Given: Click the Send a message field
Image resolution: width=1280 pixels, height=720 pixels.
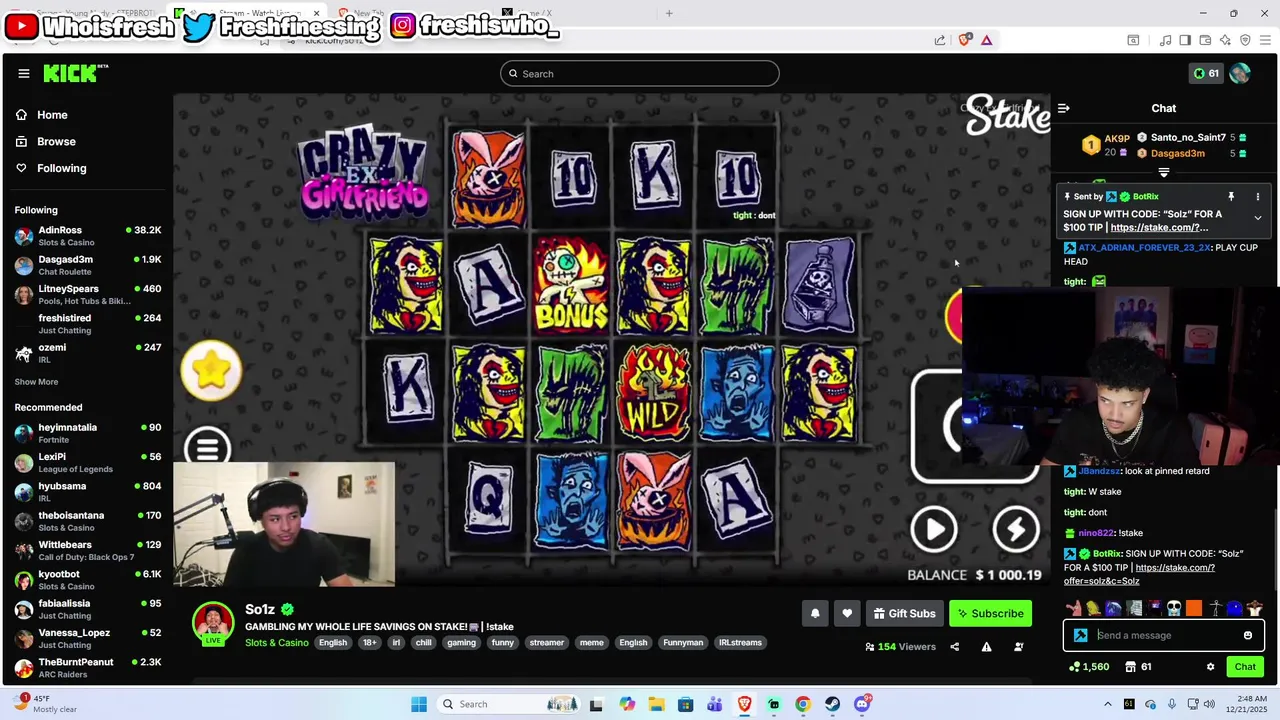Looking at the screenshot, I should tap(1163, 635).
